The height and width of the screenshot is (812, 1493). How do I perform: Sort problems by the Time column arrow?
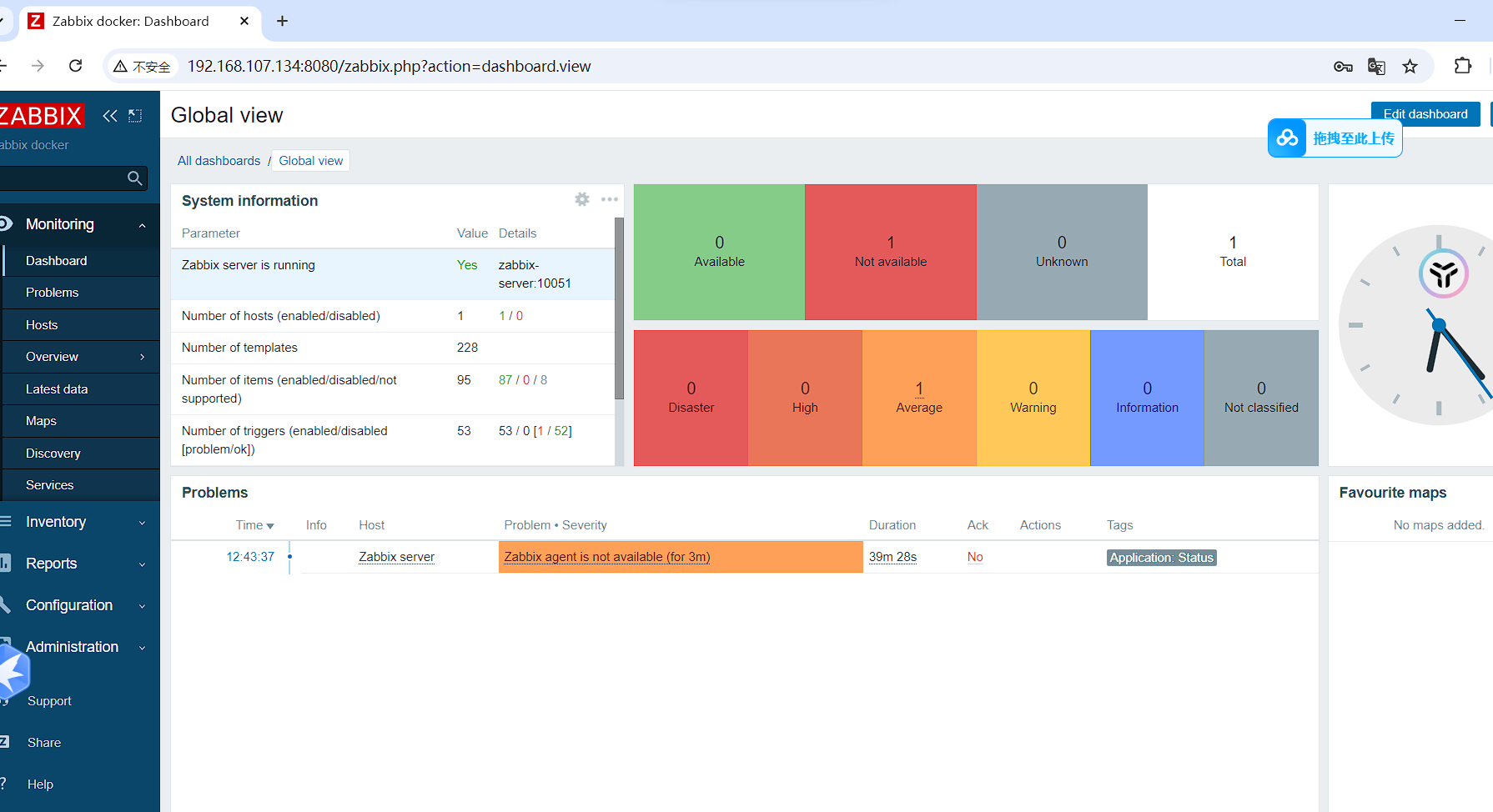tap(270, 526)
